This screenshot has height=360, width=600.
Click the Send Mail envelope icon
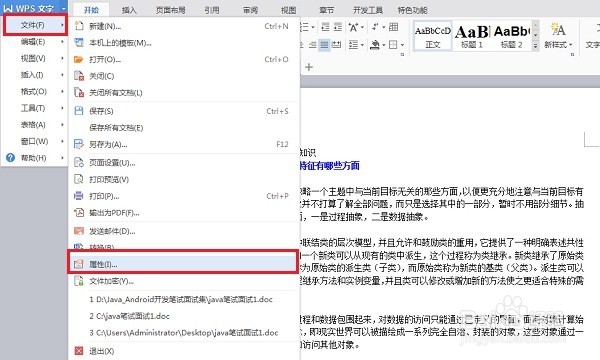tap(79, 231)
